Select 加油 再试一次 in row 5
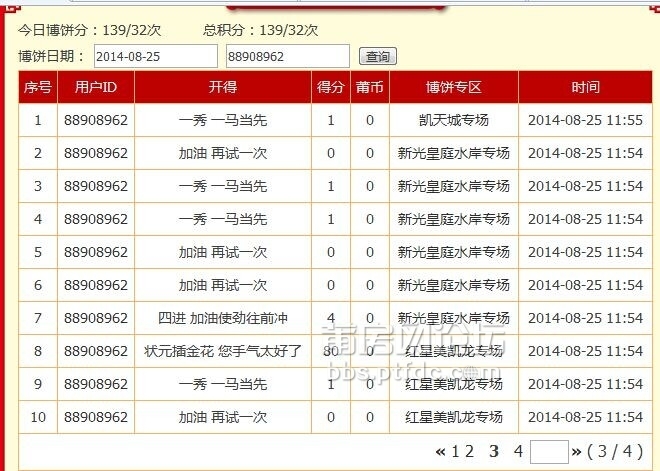Image resolution: width=660 pixels, height=471 pixels. pos(223,252)
